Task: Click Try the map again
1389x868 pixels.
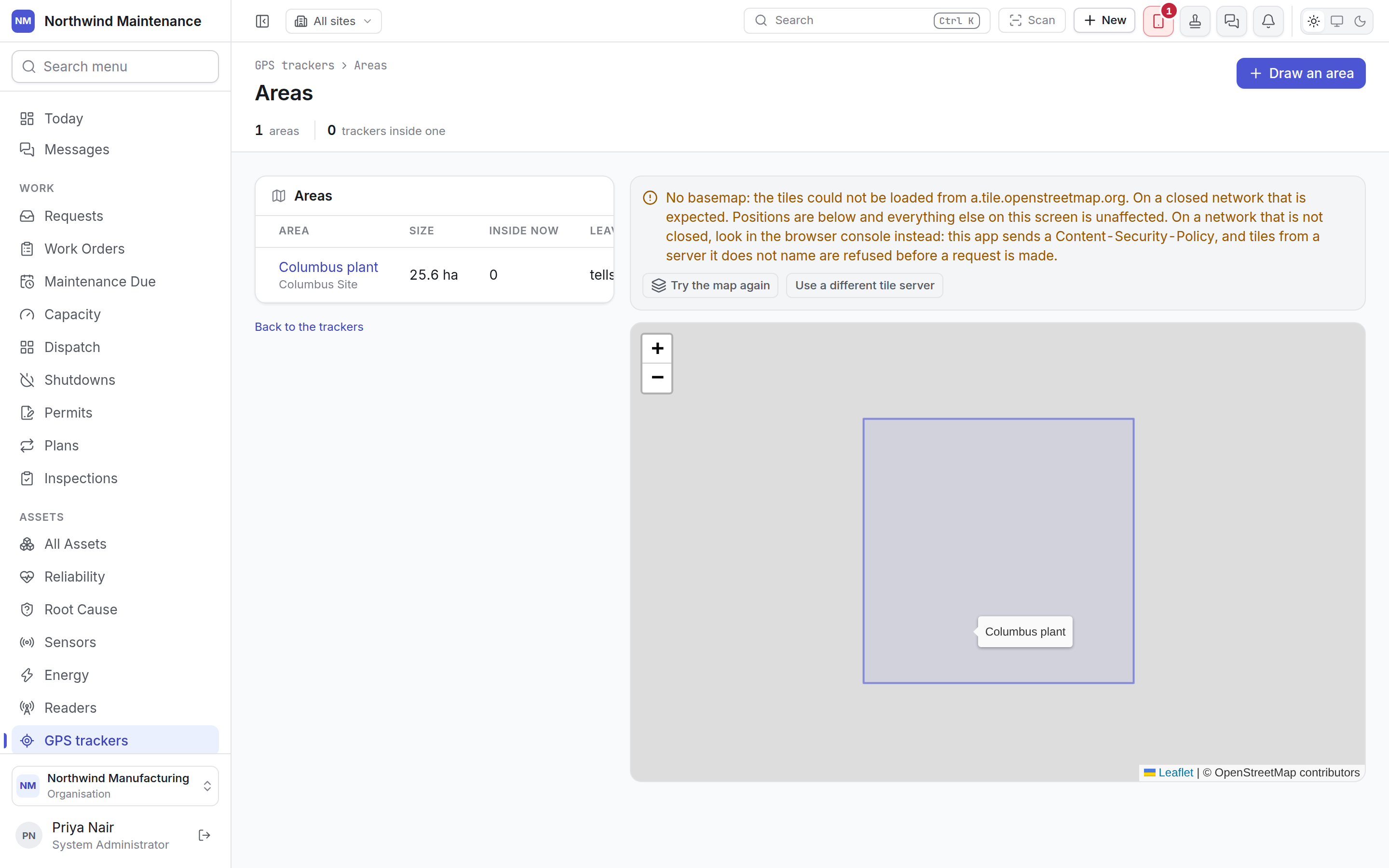Action: (x=710, y=285)
